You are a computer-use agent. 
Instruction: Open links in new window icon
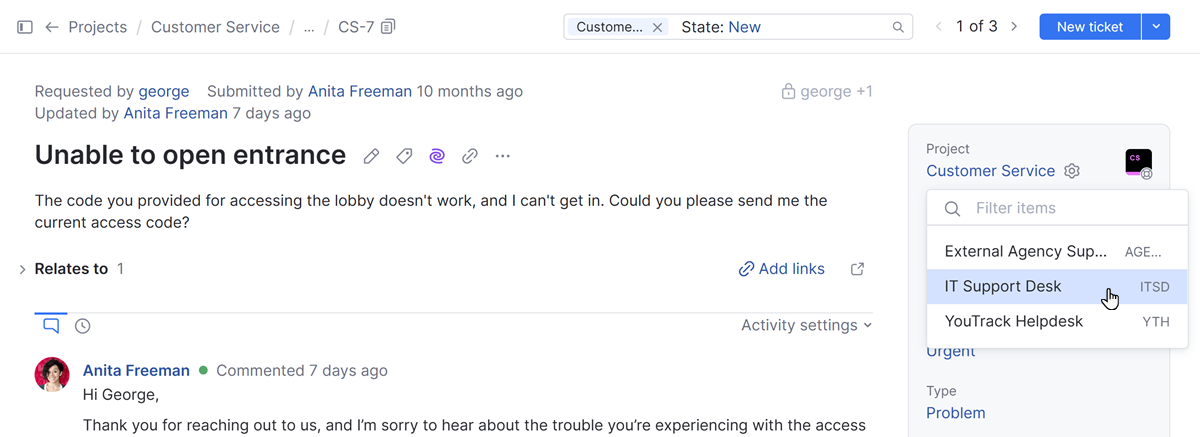tap(857, 269)
